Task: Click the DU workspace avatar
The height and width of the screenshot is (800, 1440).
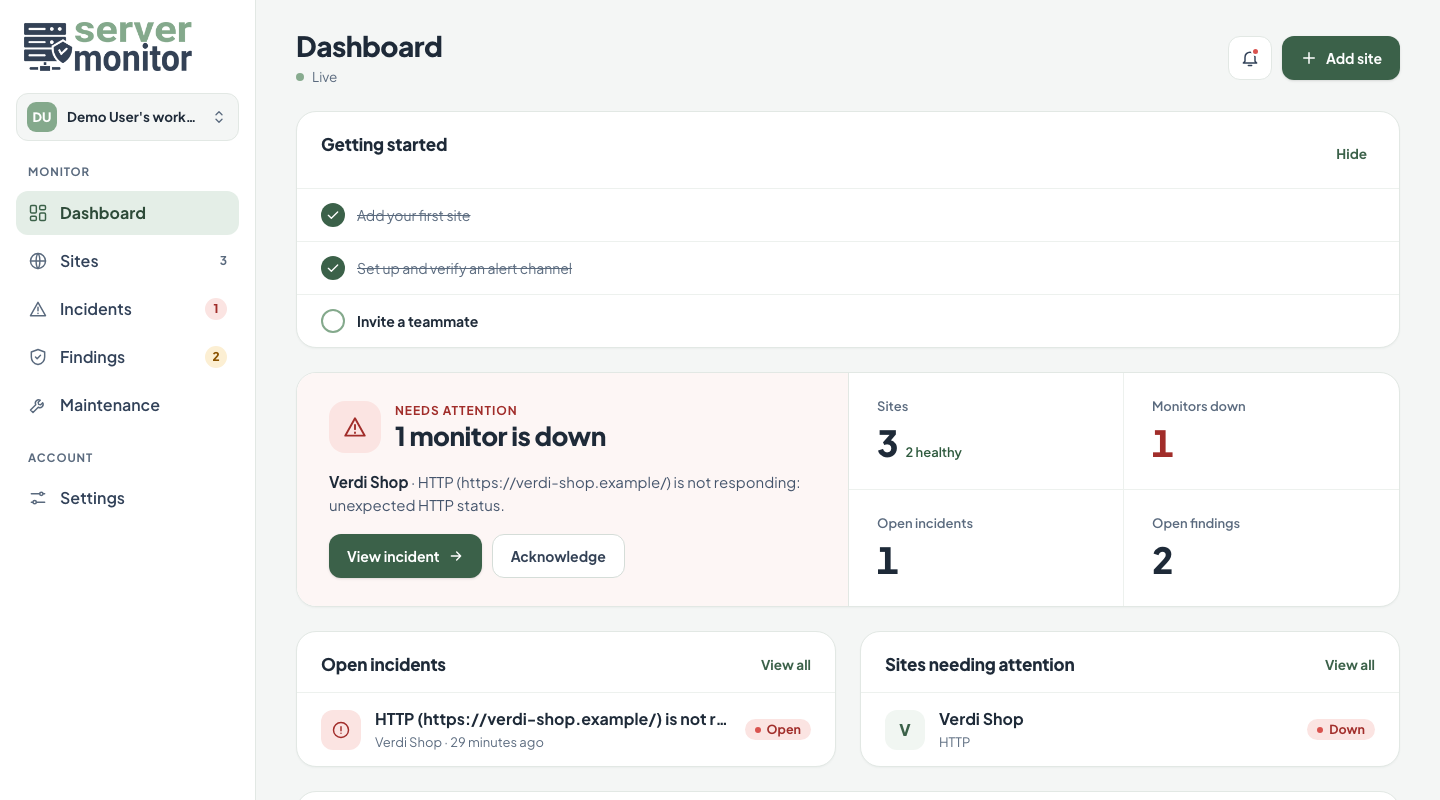Action: (42, 117)
